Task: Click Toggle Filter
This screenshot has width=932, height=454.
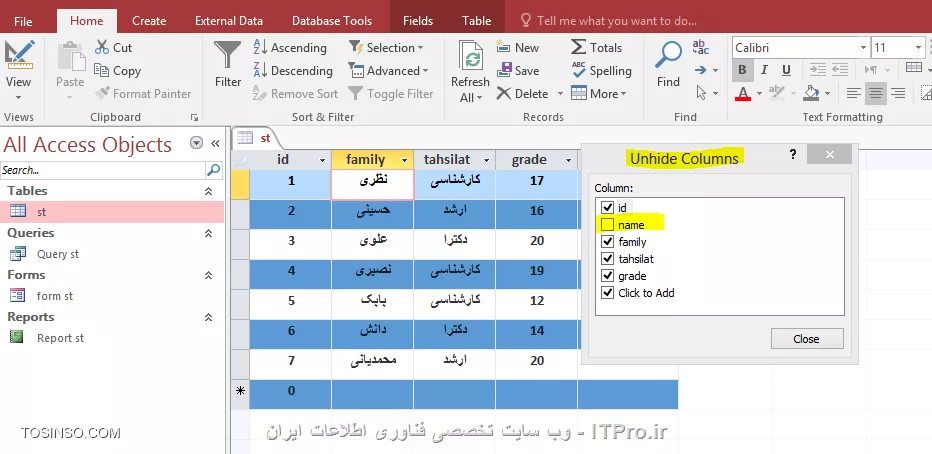Action: 391,93
